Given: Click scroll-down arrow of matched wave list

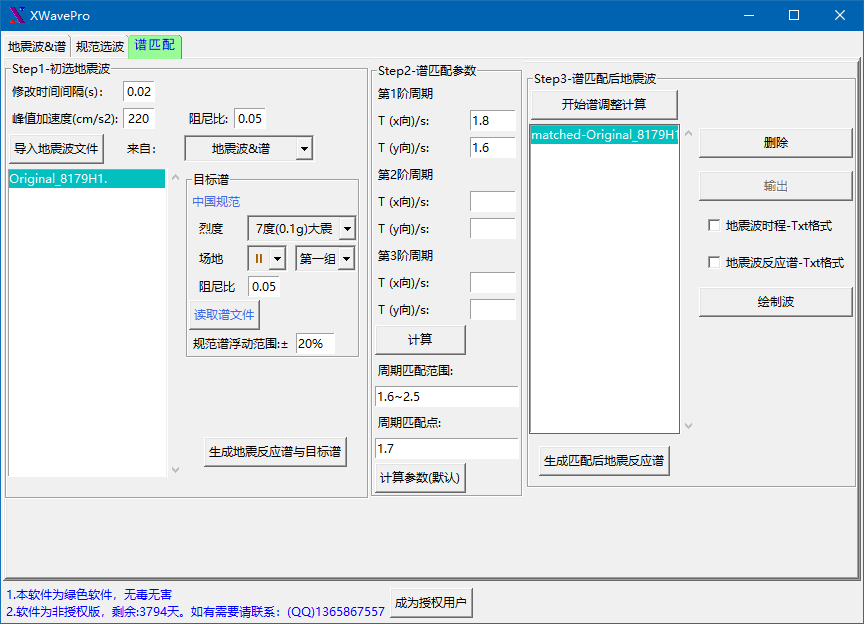Looking at the screenshot, I should pyautogui.click(x=687, y=426).
